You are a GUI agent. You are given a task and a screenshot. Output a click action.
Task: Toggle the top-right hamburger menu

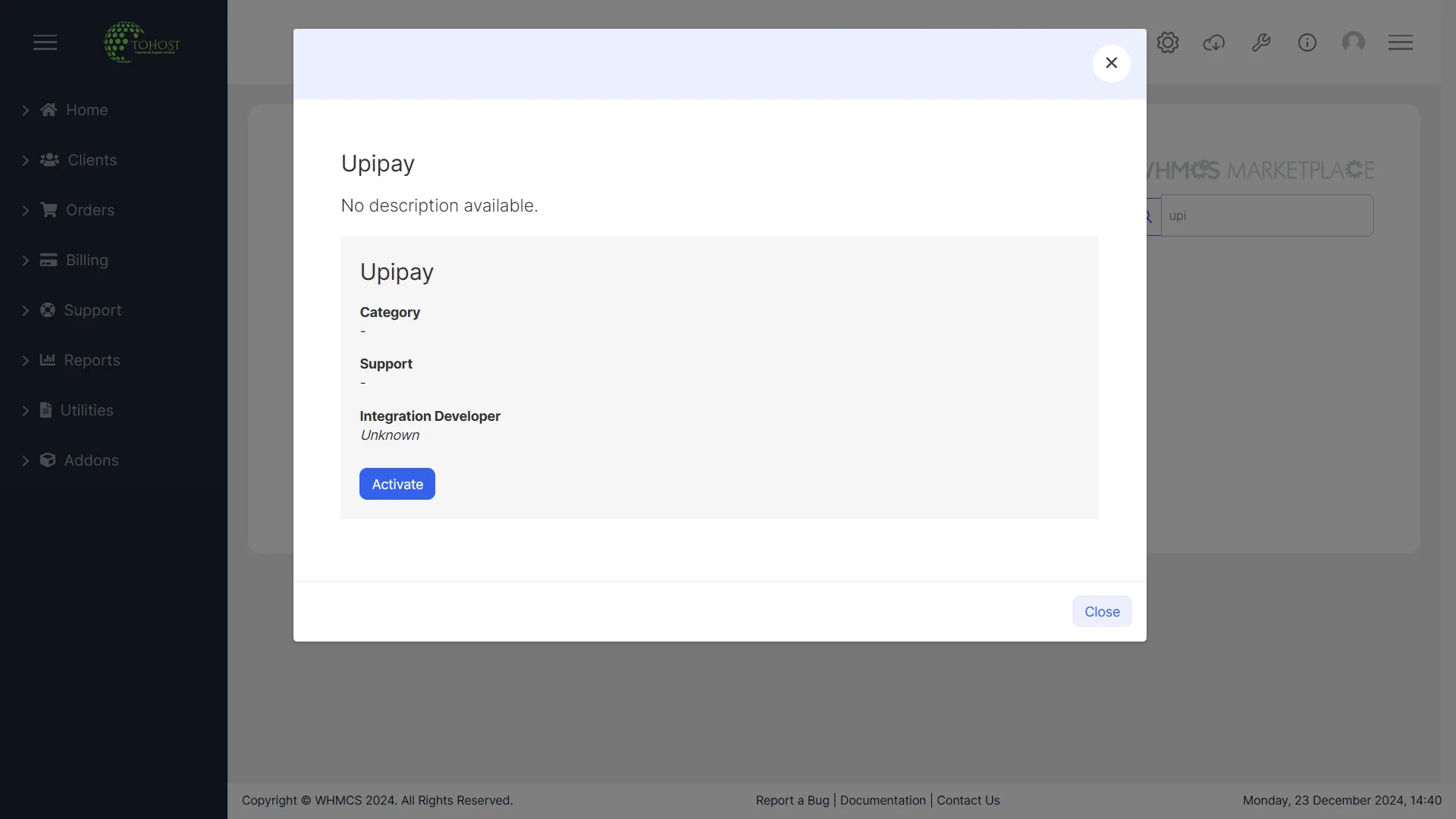(x=1401, y=42)
